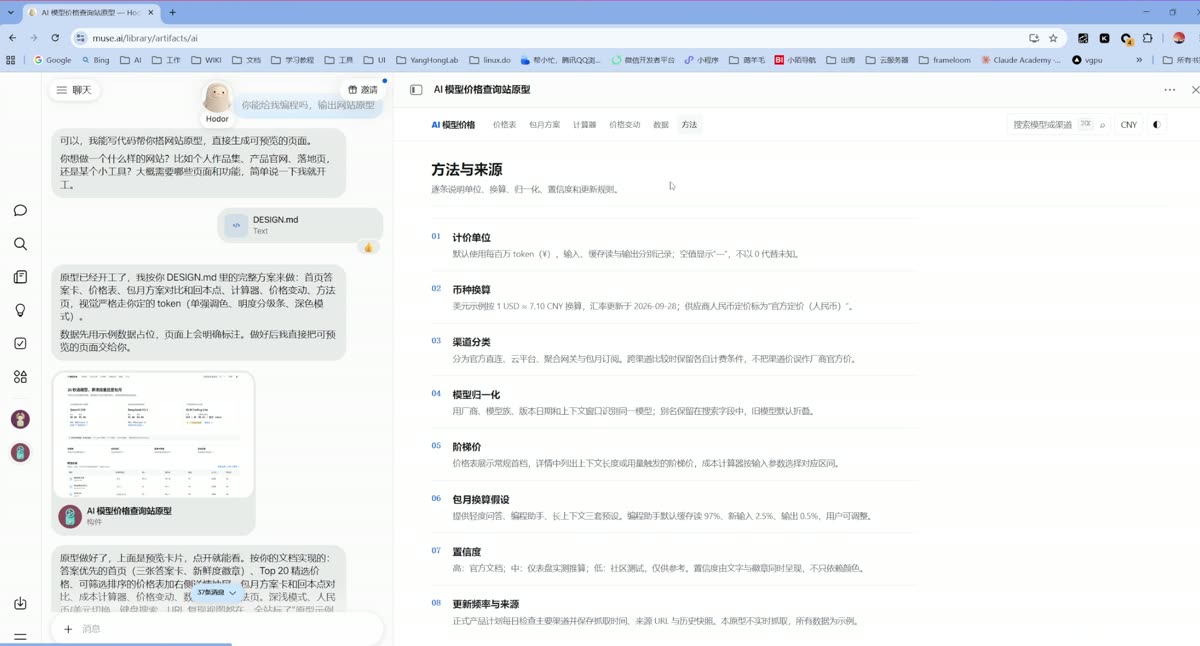Click the thumbs-up reaction emoji

click(x=368, y=247)
